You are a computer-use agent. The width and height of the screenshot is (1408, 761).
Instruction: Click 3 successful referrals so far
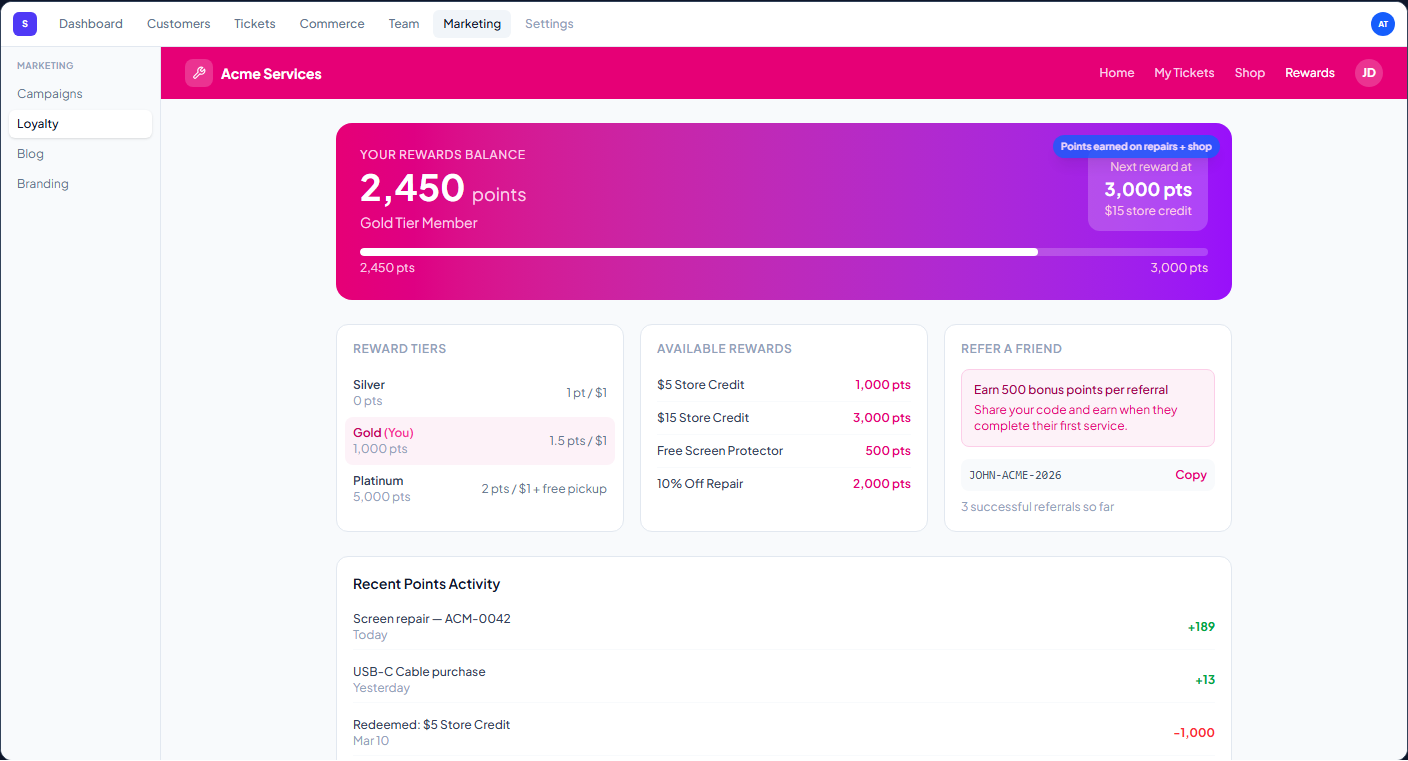pos(1037,507)
